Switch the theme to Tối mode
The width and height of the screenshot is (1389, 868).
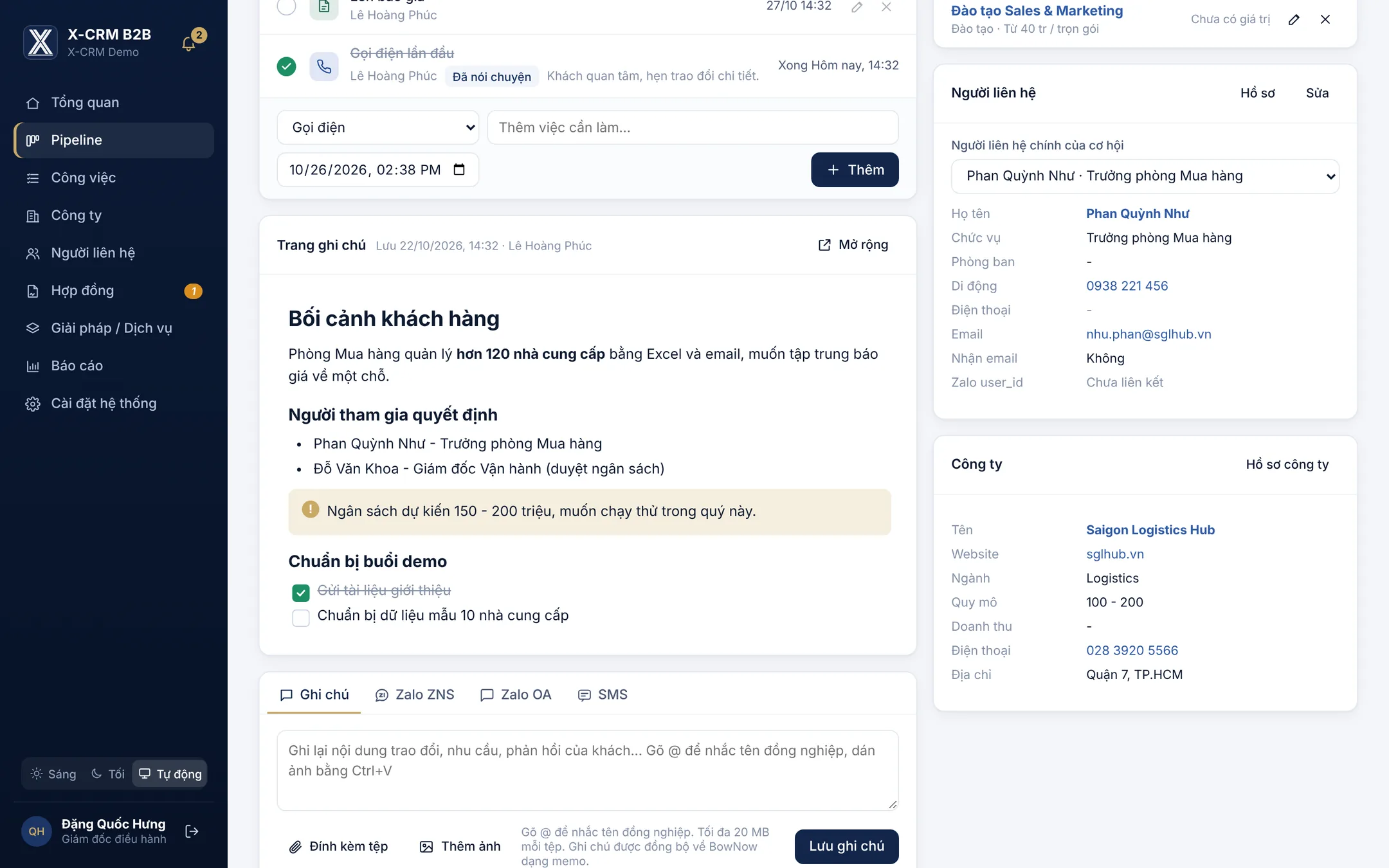[x=108, y=773]
